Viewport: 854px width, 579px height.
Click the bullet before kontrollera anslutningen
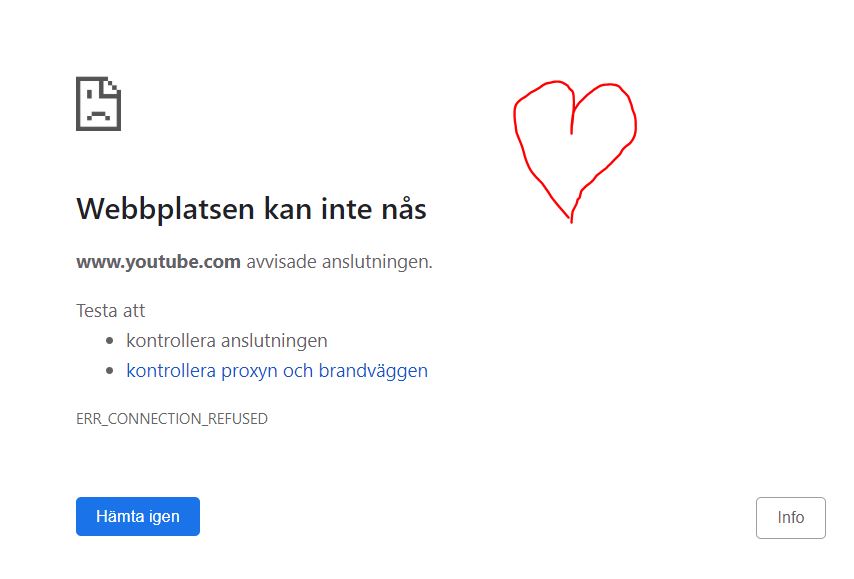[109, 341]
